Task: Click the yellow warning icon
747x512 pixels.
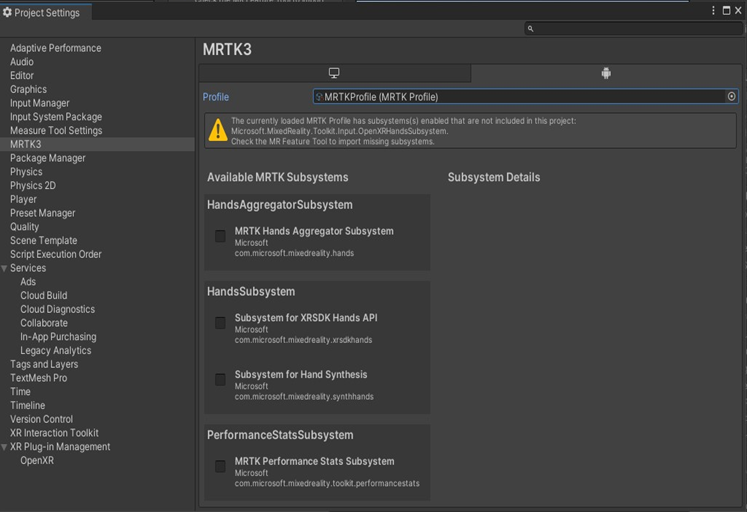Action: coord(218,130)
